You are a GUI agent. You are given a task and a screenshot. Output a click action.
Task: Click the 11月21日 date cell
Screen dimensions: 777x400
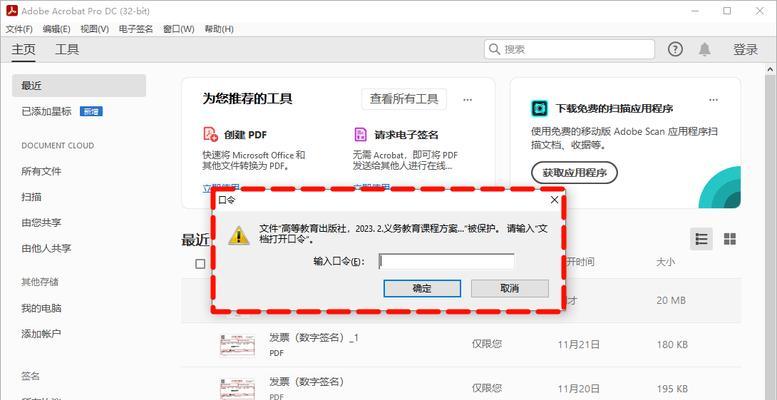click(578, 344)
